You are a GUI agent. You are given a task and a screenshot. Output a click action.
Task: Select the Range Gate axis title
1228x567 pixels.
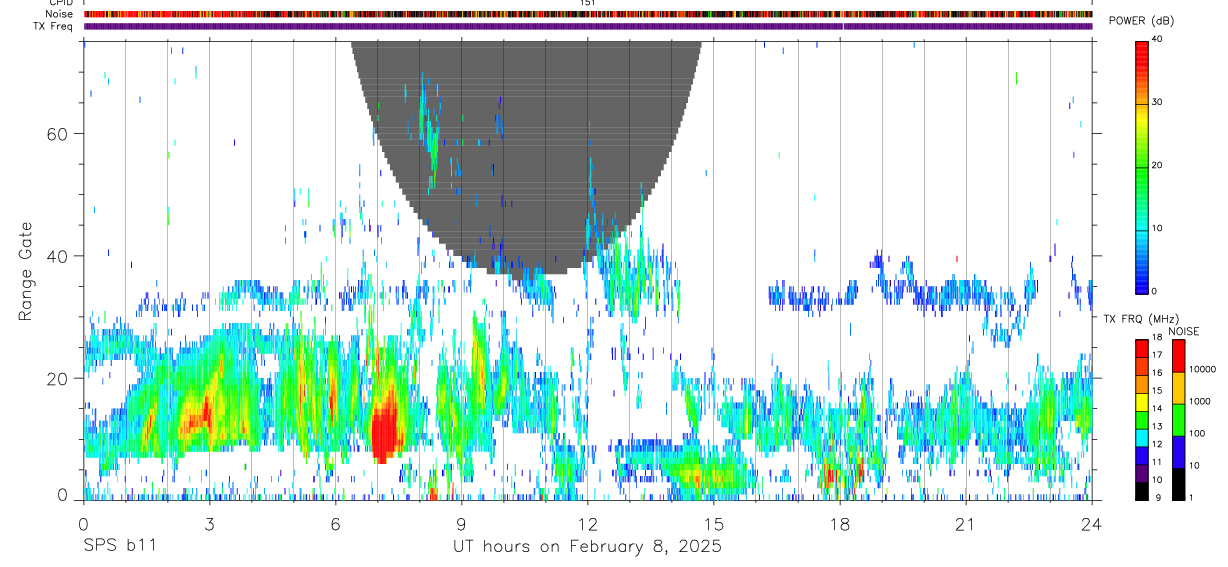pos(26,271)
